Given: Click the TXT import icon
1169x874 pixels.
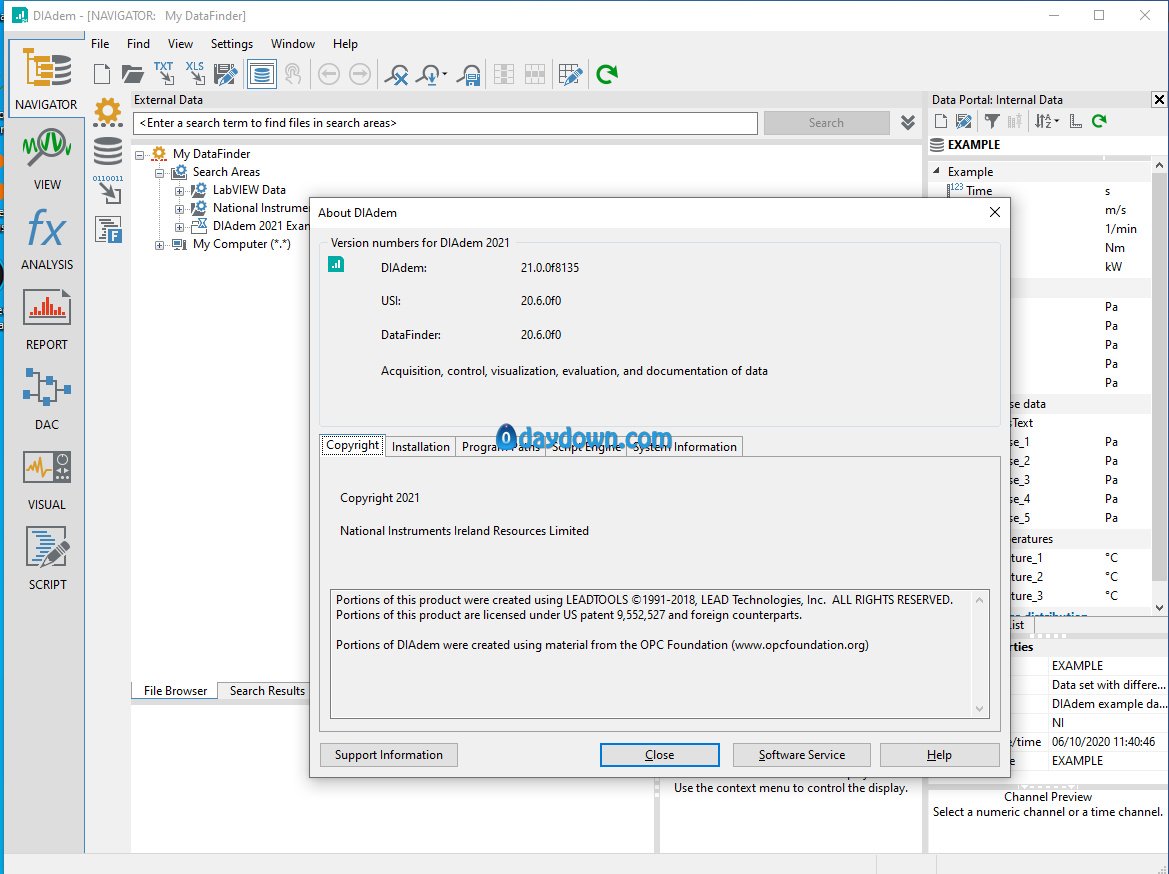Looking at the screenshot, I should pyautogui.click(x=163, y=73).
